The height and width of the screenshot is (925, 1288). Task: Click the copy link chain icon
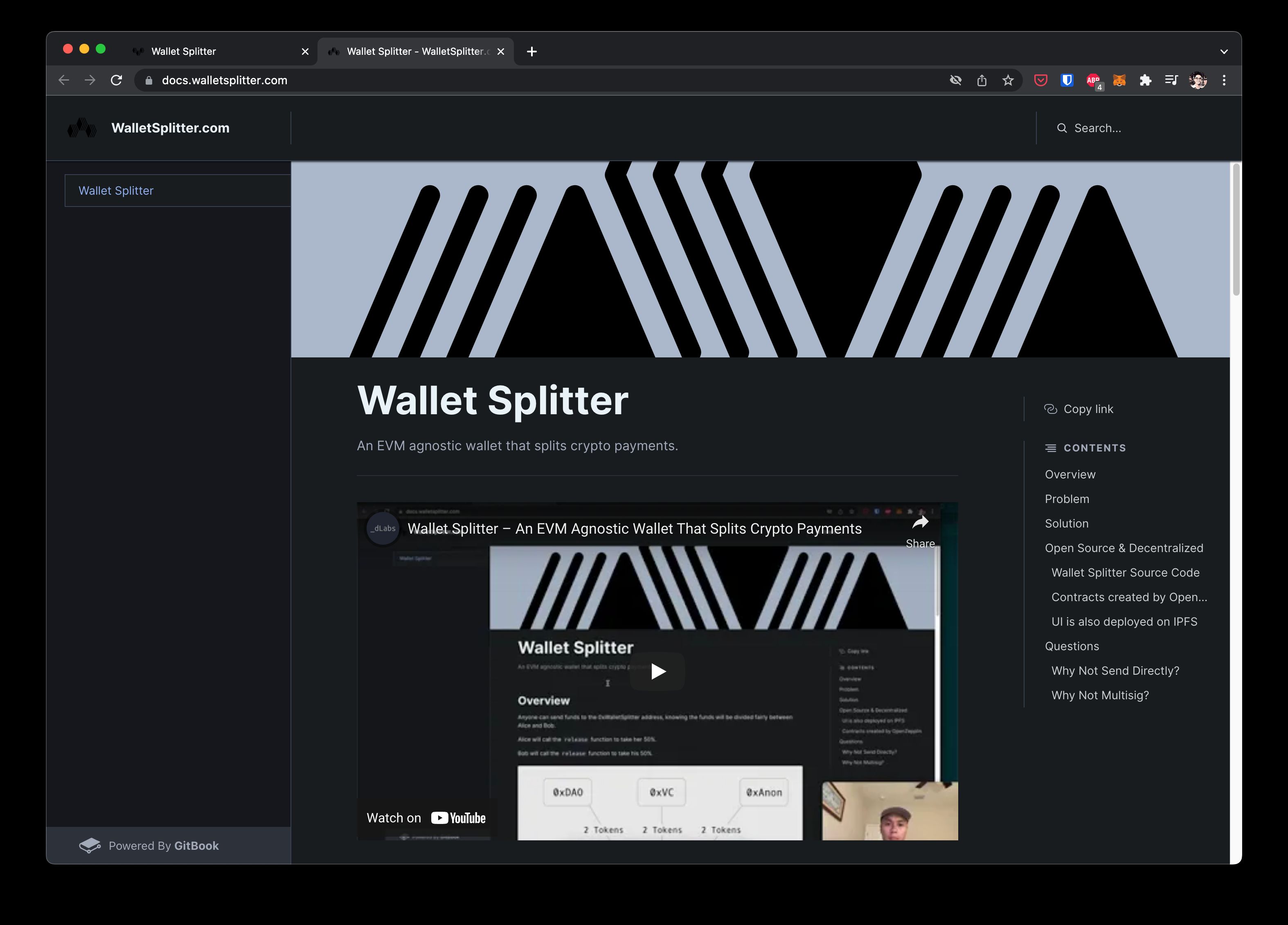click(1051, 409)
